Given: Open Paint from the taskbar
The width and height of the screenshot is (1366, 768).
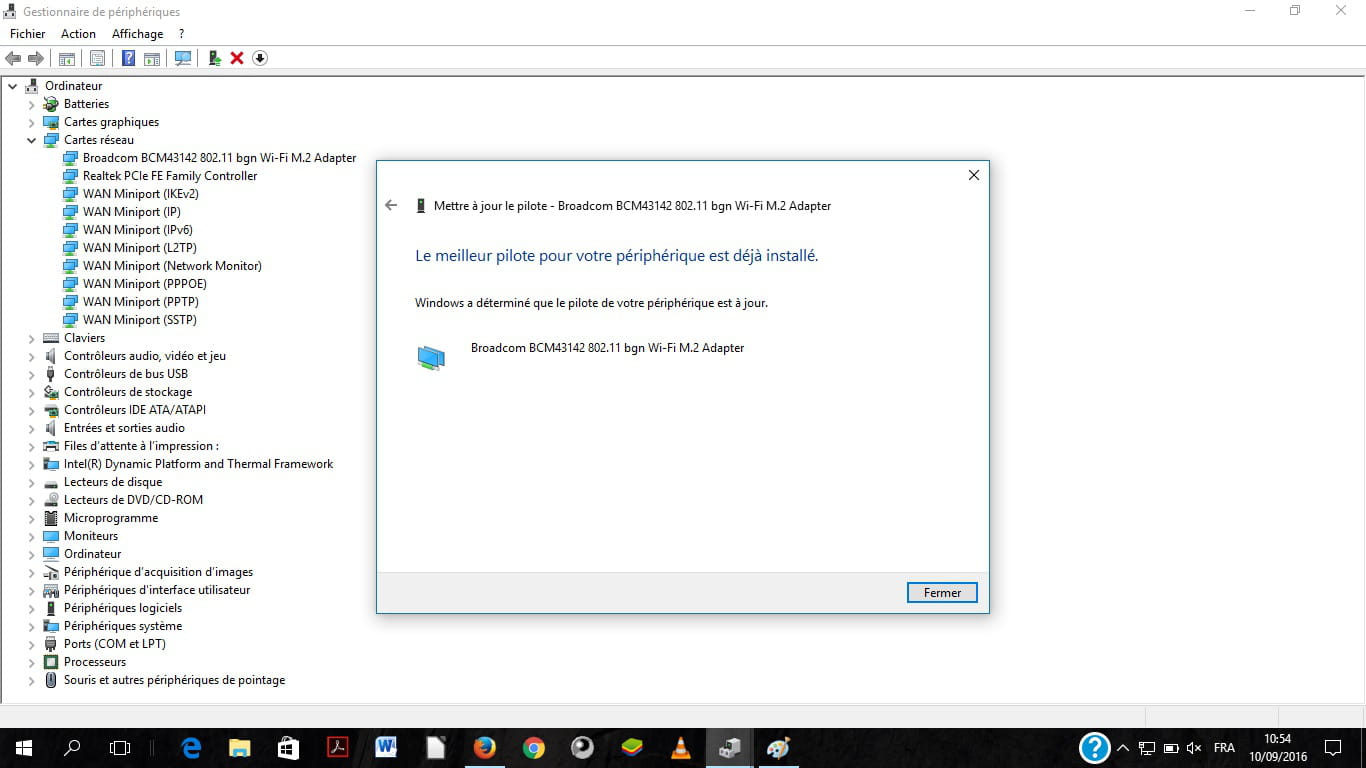Looking at the screenshot, I should point(778,747).
